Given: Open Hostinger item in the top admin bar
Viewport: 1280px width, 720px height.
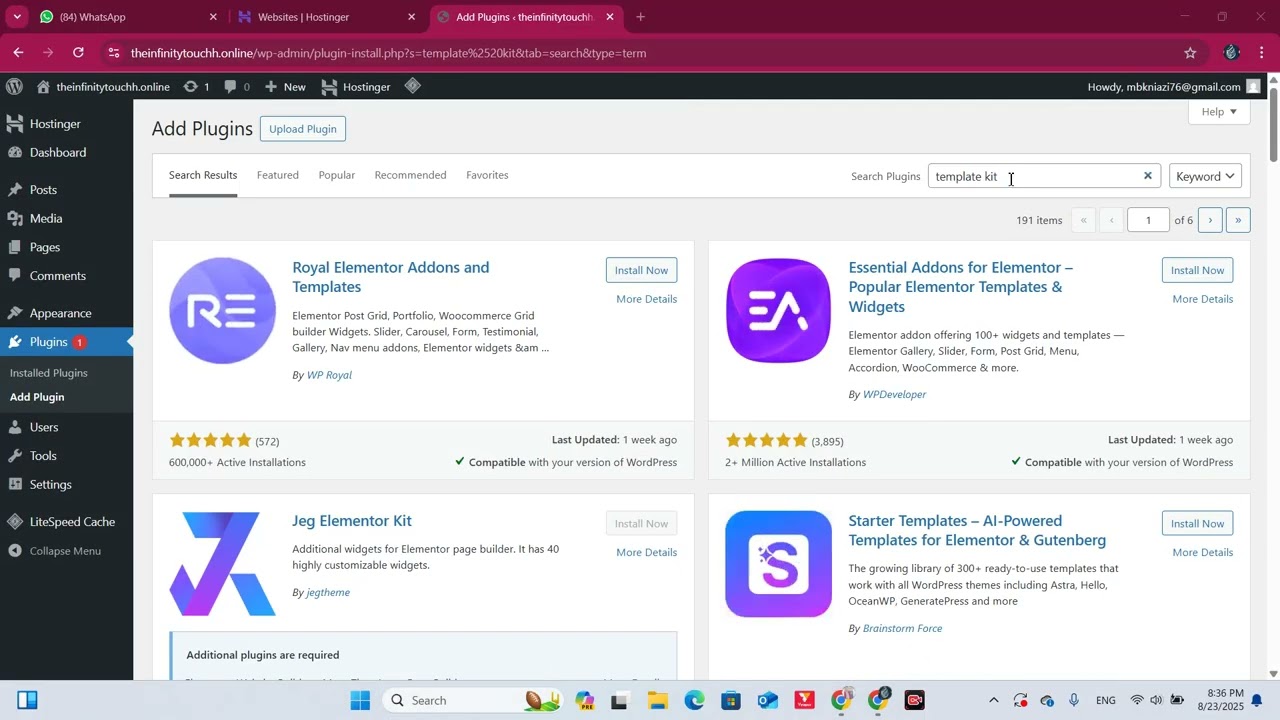Looking at the screenshot, I should [x=356, y=87].
